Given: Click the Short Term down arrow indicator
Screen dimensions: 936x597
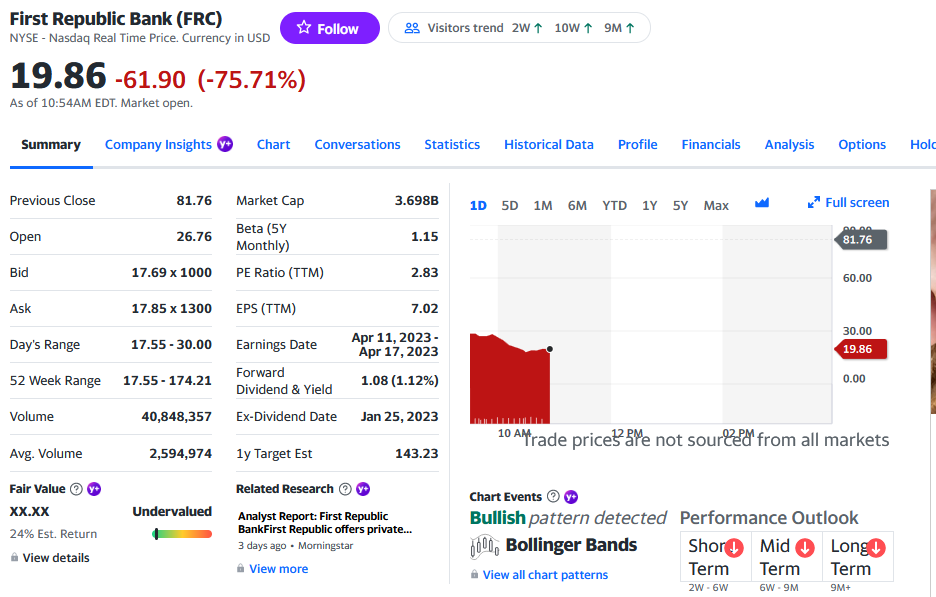Looking at the screenshot, I should (734, 547).
